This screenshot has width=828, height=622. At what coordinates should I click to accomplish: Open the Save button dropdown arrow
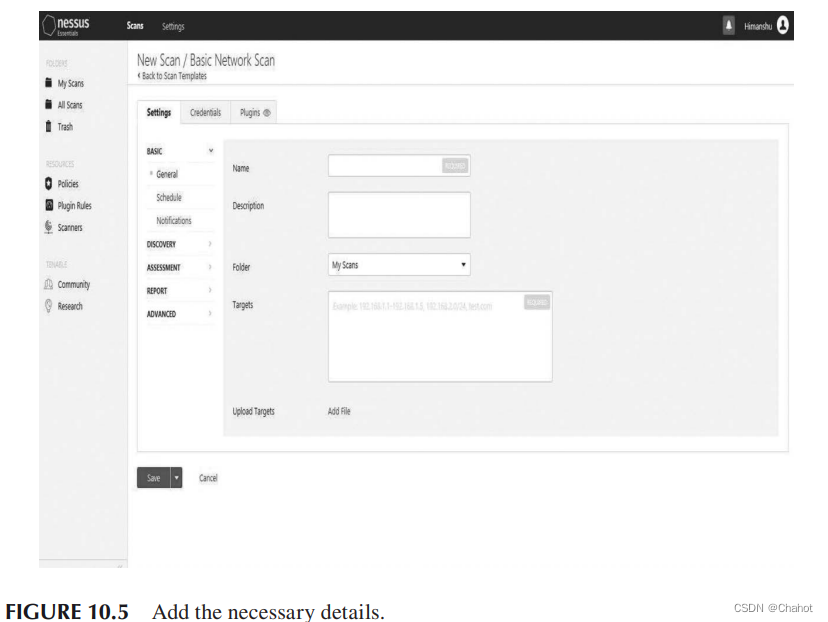(176, 478)
